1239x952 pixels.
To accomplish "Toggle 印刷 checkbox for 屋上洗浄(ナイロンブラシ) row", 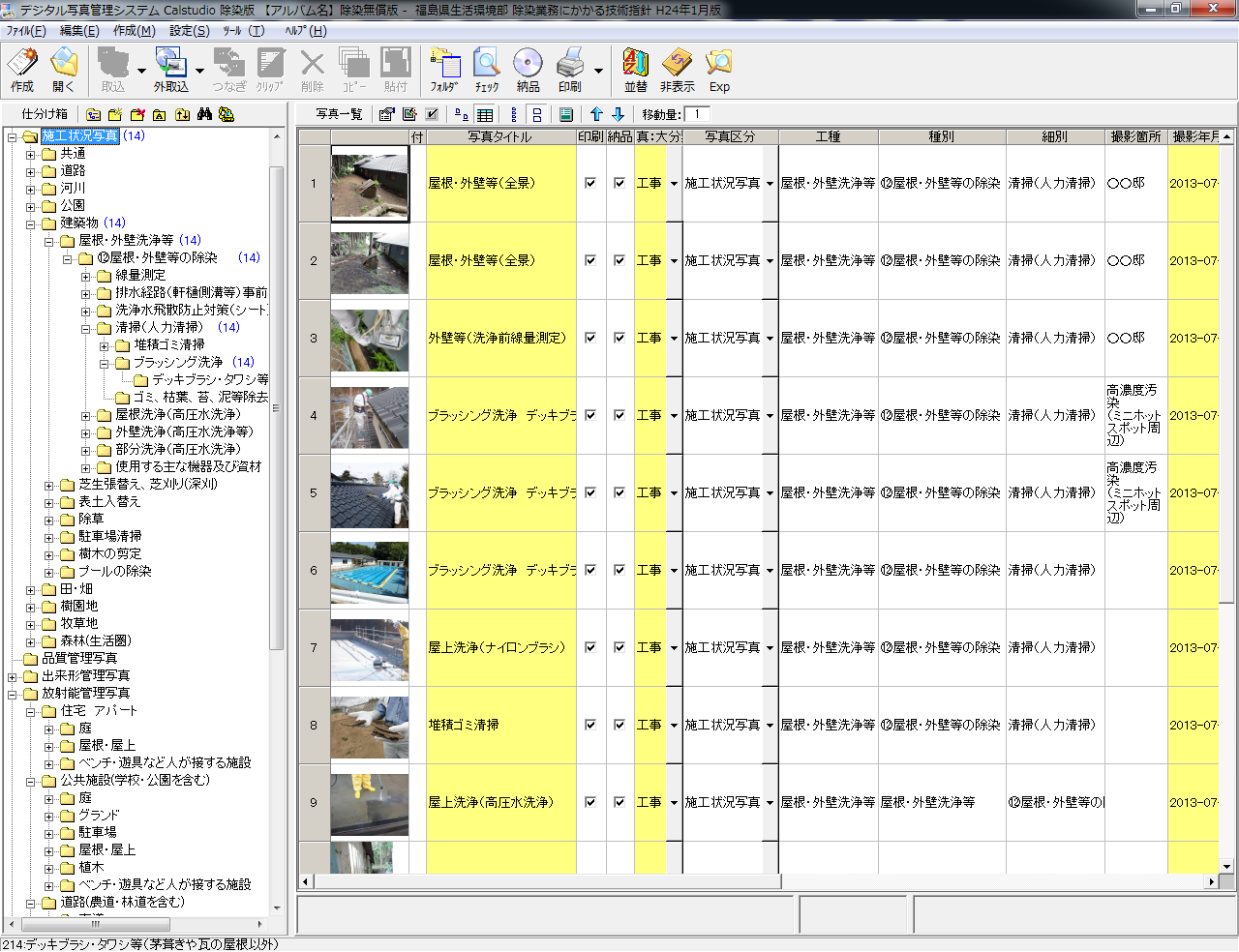I will 590,647.
